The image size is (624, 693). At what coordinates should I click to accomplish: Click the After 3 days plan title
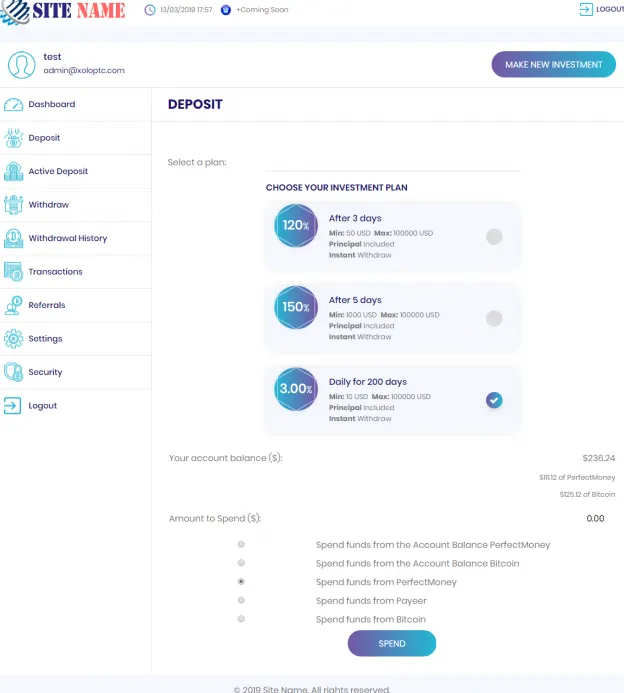[x=355, y=218]
